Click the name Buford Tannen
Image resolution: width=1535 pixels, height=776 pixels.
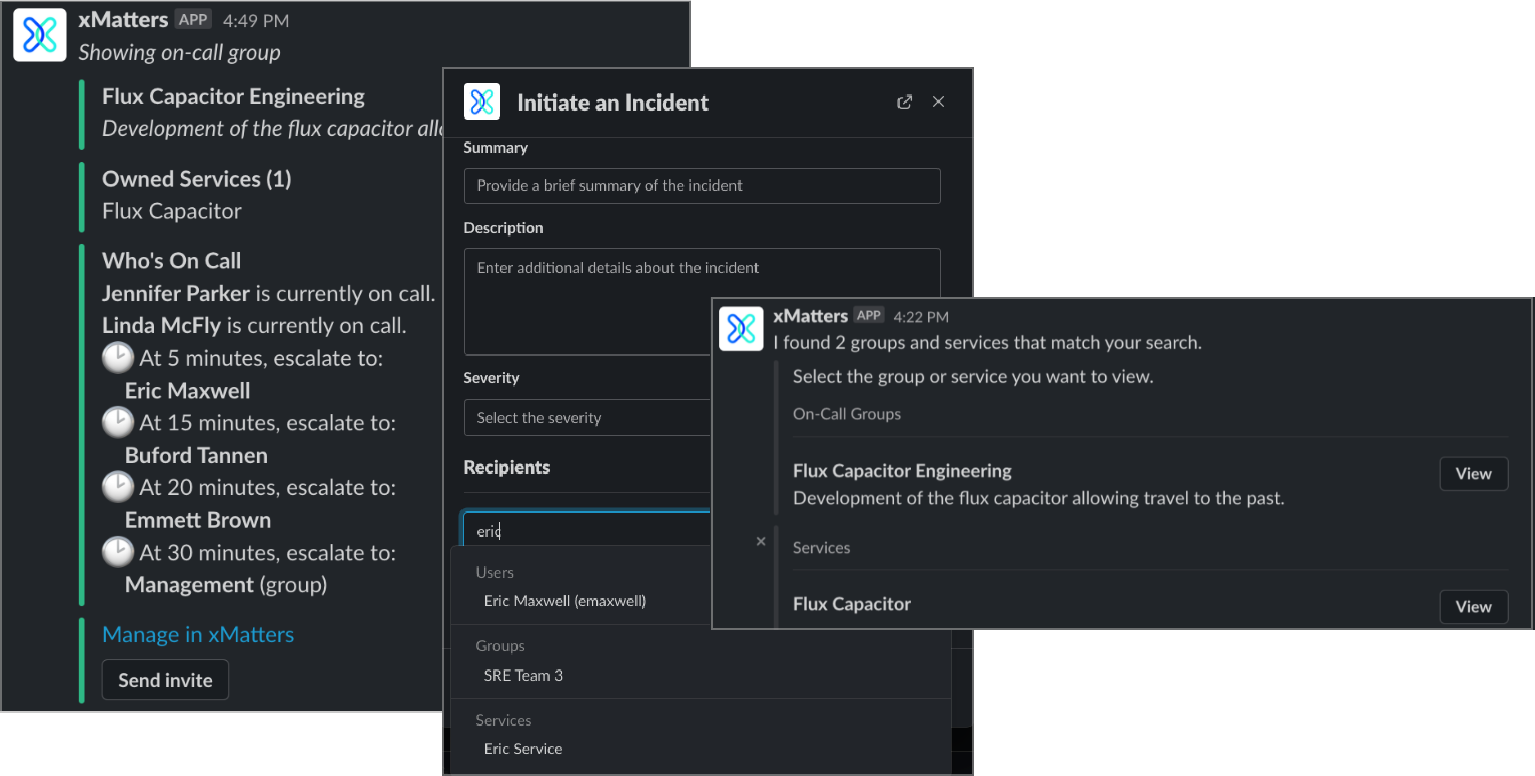click(x=196, y=456)
